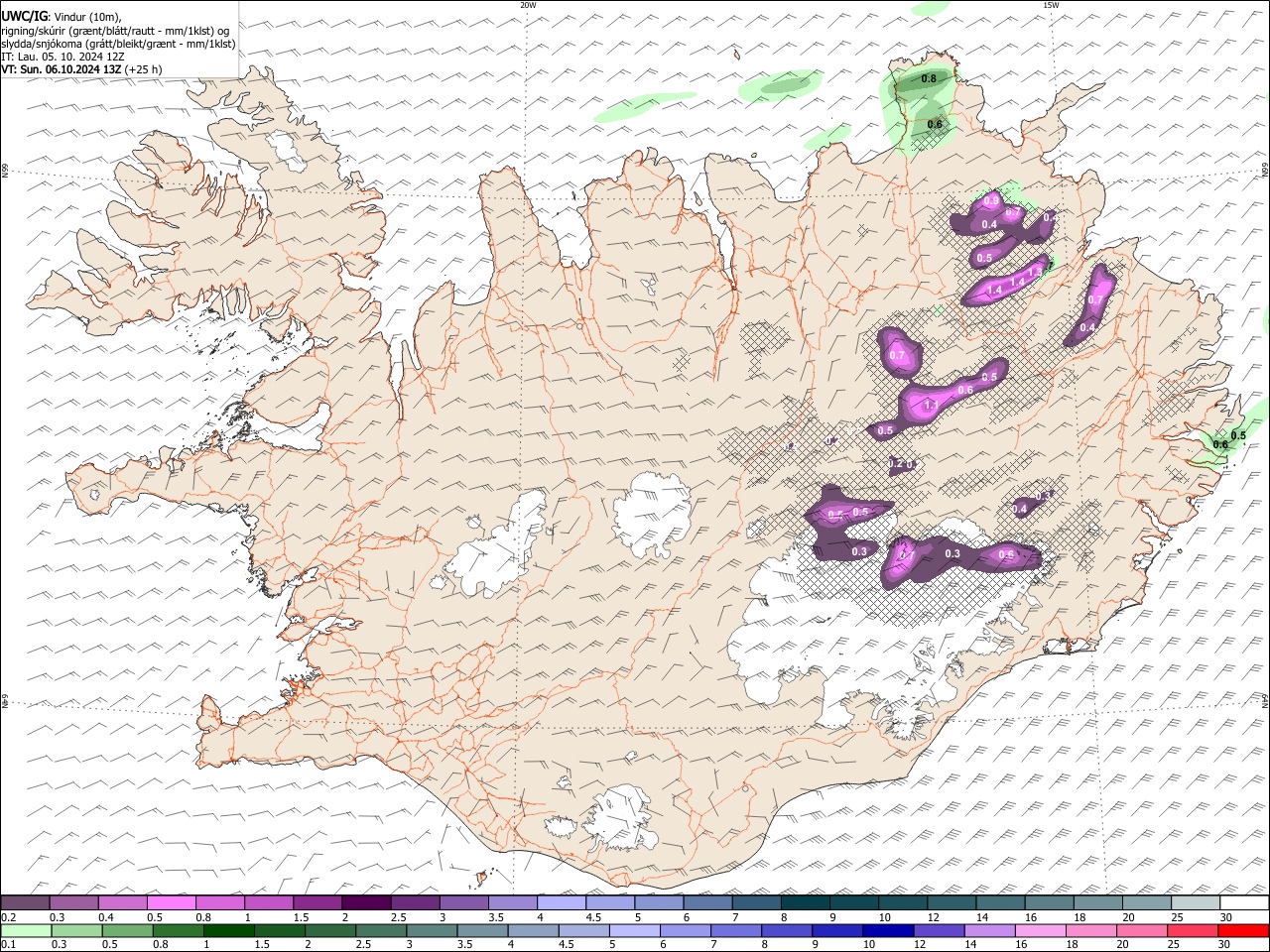1270x952 pixels.
Task: Click the pale green 0.1 swatch in the bottom legend row
Action: 25,930
